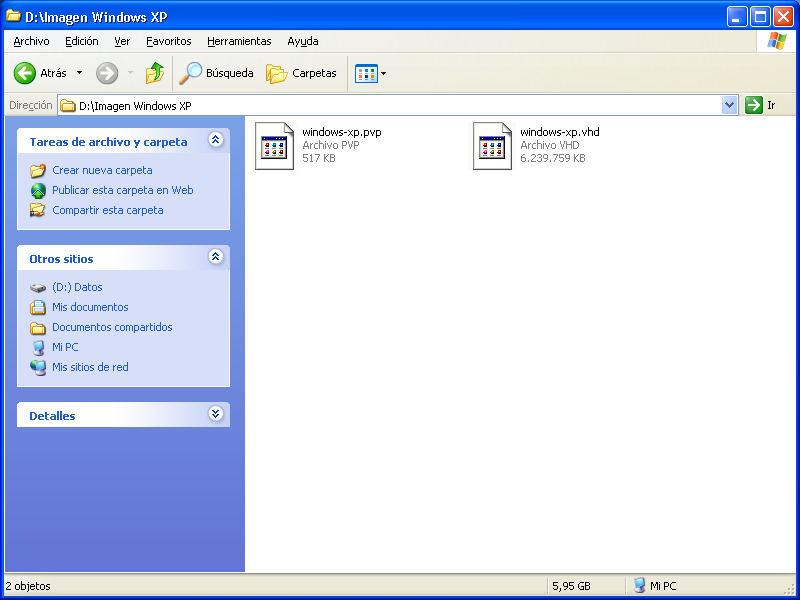
Task: Click the Up folder toolbar icon
Action: tap(154, 73)
